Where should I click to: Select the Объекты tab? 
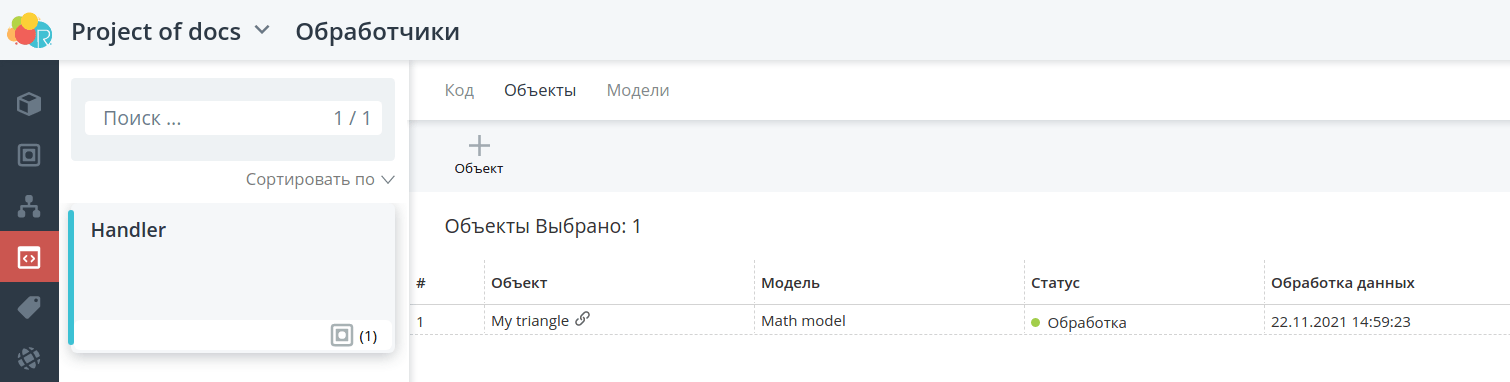point(540,90)
